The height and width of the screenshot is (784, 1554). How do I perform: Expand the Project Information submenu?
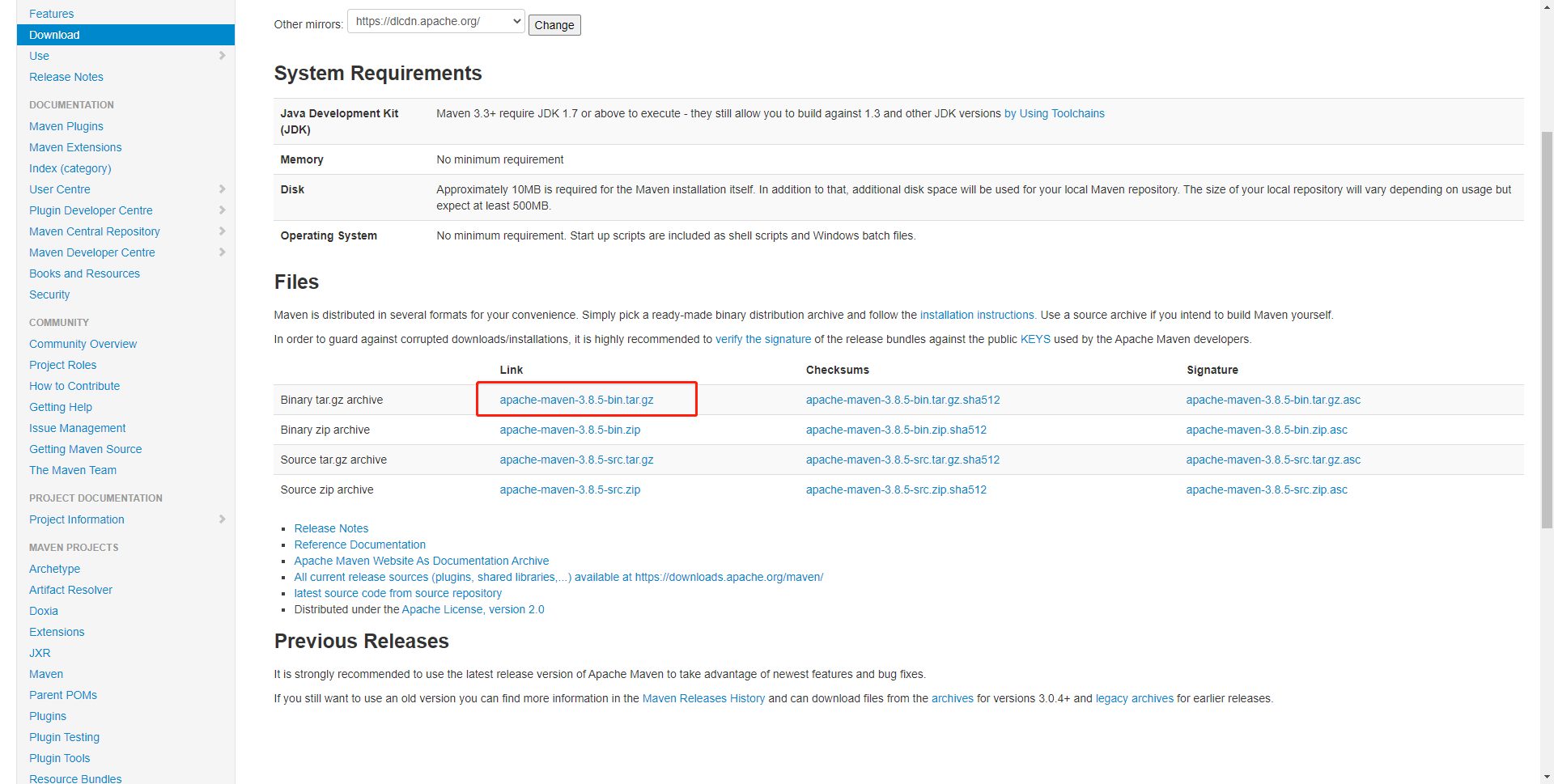(x=223, y=519)
